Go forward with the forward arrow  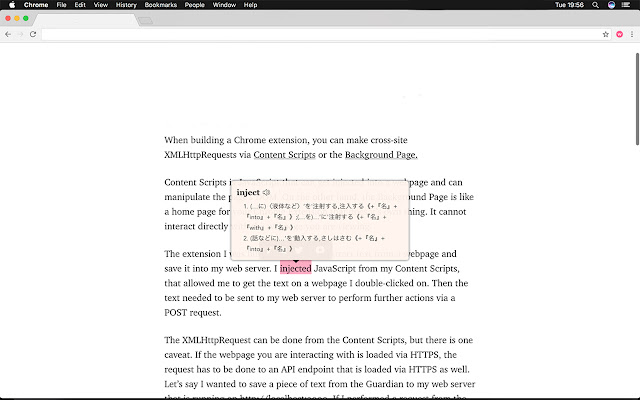pyautogui.click(x=20, y=34)
